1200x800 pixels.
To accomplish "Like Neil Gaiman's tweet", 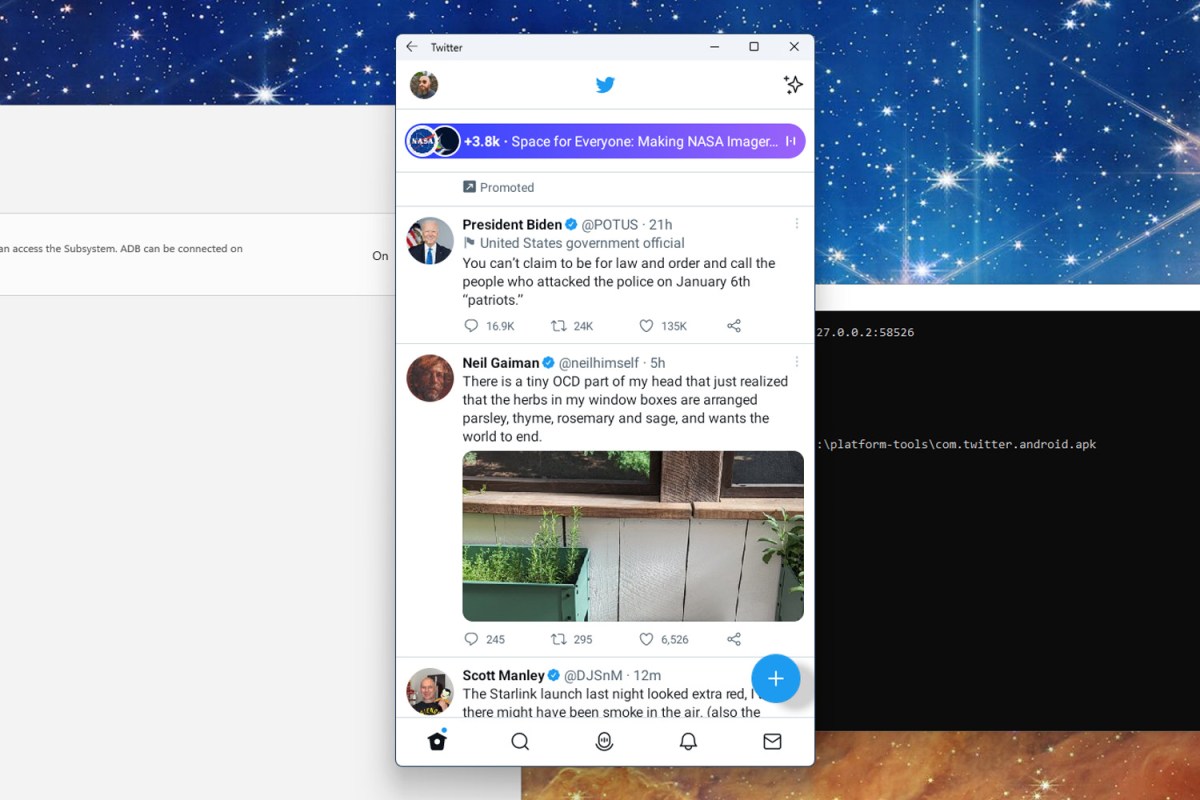I will [x=646, y=639].
